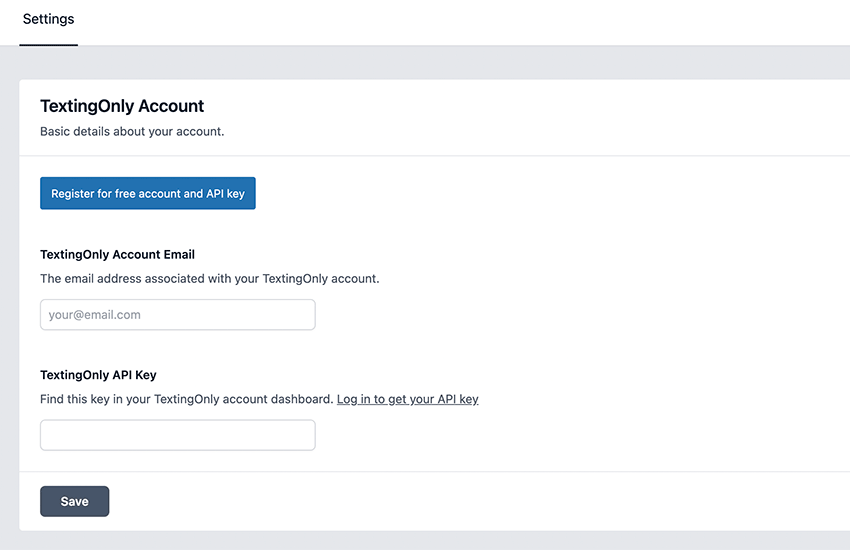Focus the TextingOnly API Key input field

[178, 435]
